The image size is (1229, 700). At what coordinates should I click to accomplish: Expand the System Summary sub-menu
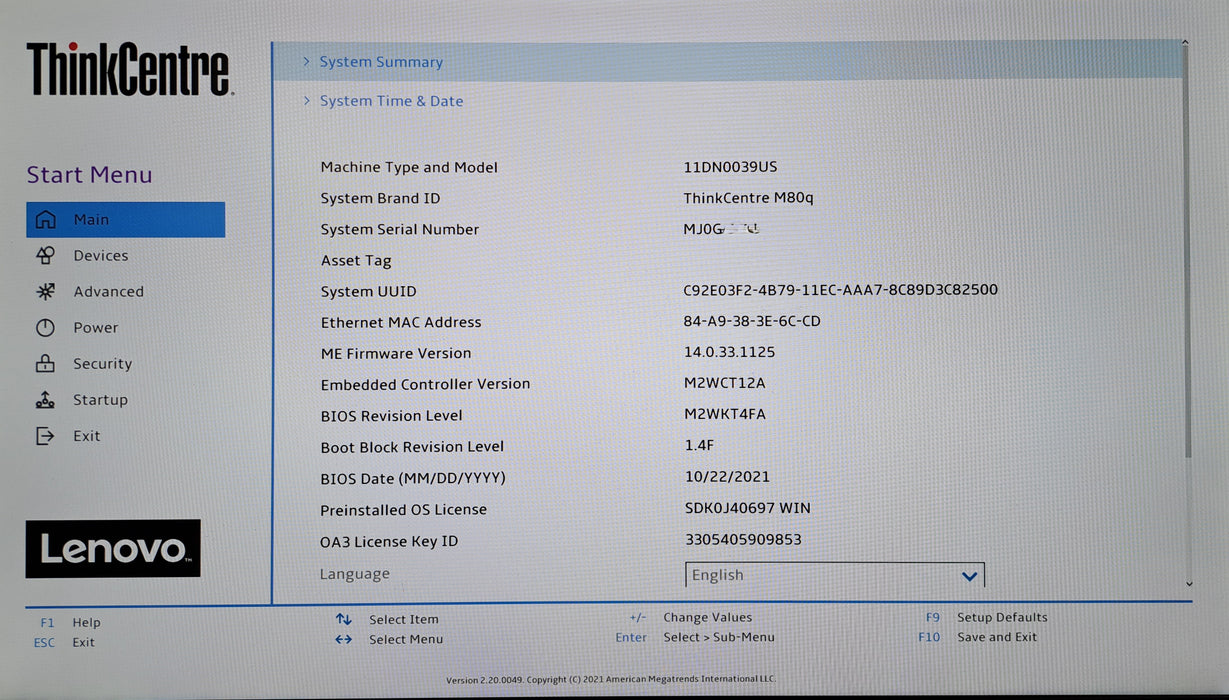[x=727, y=62]
